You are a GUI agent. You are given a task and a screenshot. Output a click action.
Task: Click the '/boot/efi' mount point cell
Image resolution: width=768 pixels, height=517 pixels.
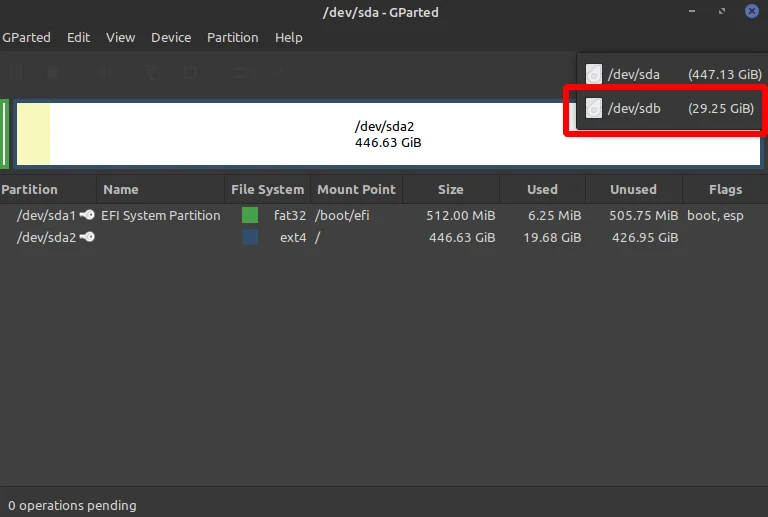click(x=342, y=215)
